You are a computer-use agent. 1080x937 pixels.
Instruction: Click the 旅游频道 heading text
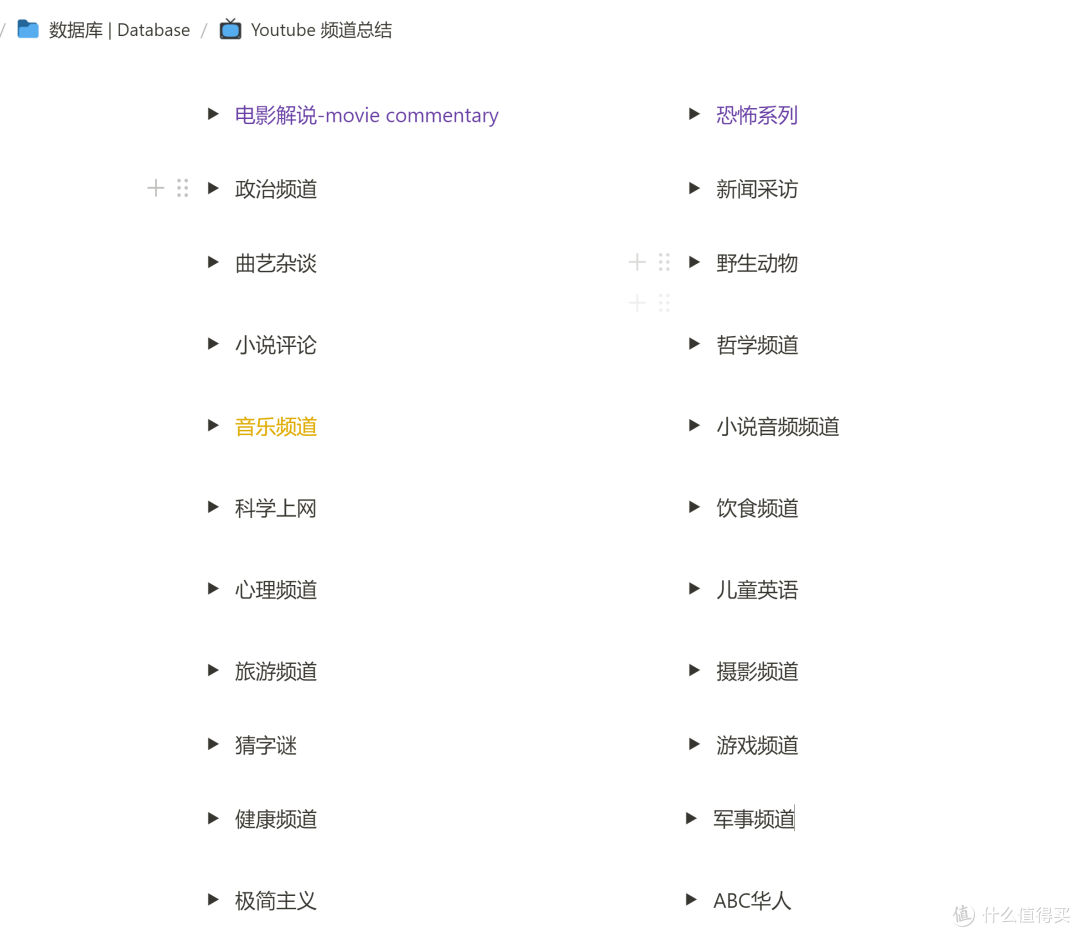coord(276,671)
